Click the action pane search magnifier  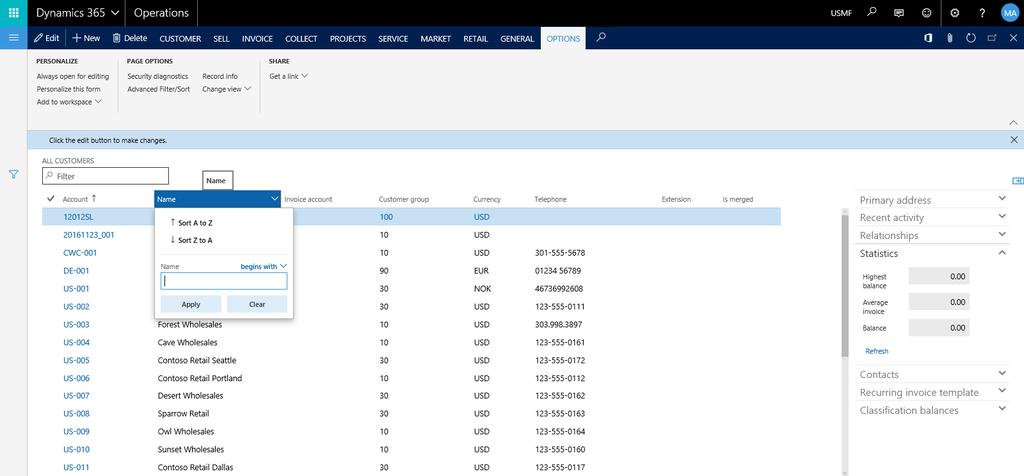(x=601, y=38)
